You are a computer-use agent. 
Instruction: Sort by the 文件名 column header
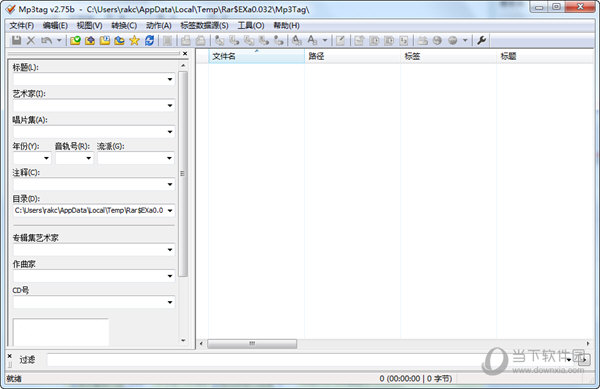256,56
